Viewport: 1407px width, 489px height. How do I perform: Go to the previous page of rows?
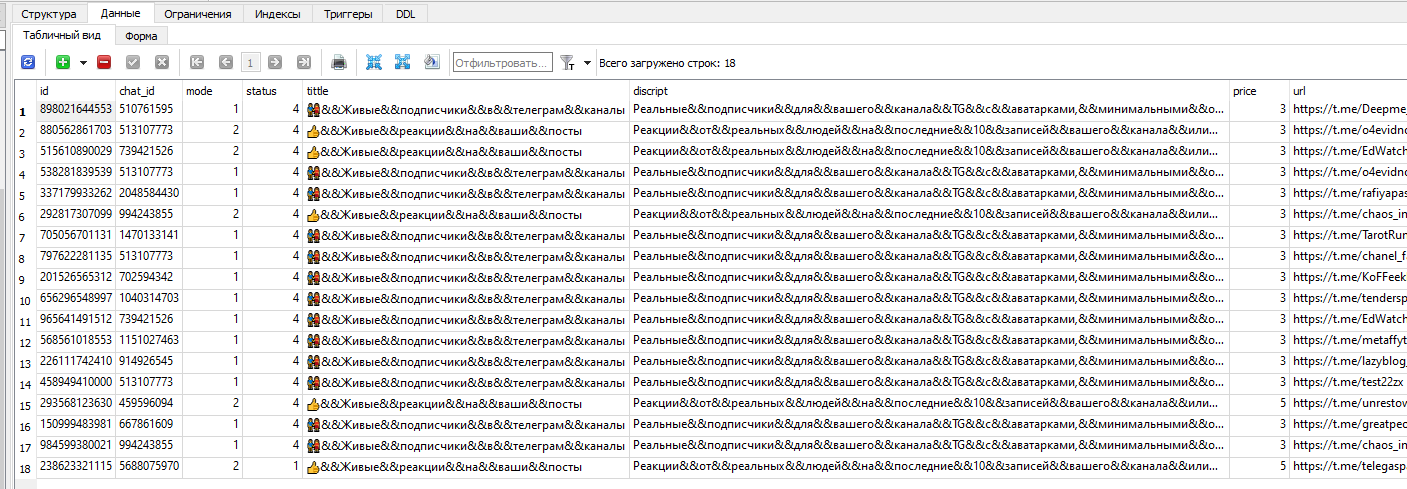pos(225,62)
